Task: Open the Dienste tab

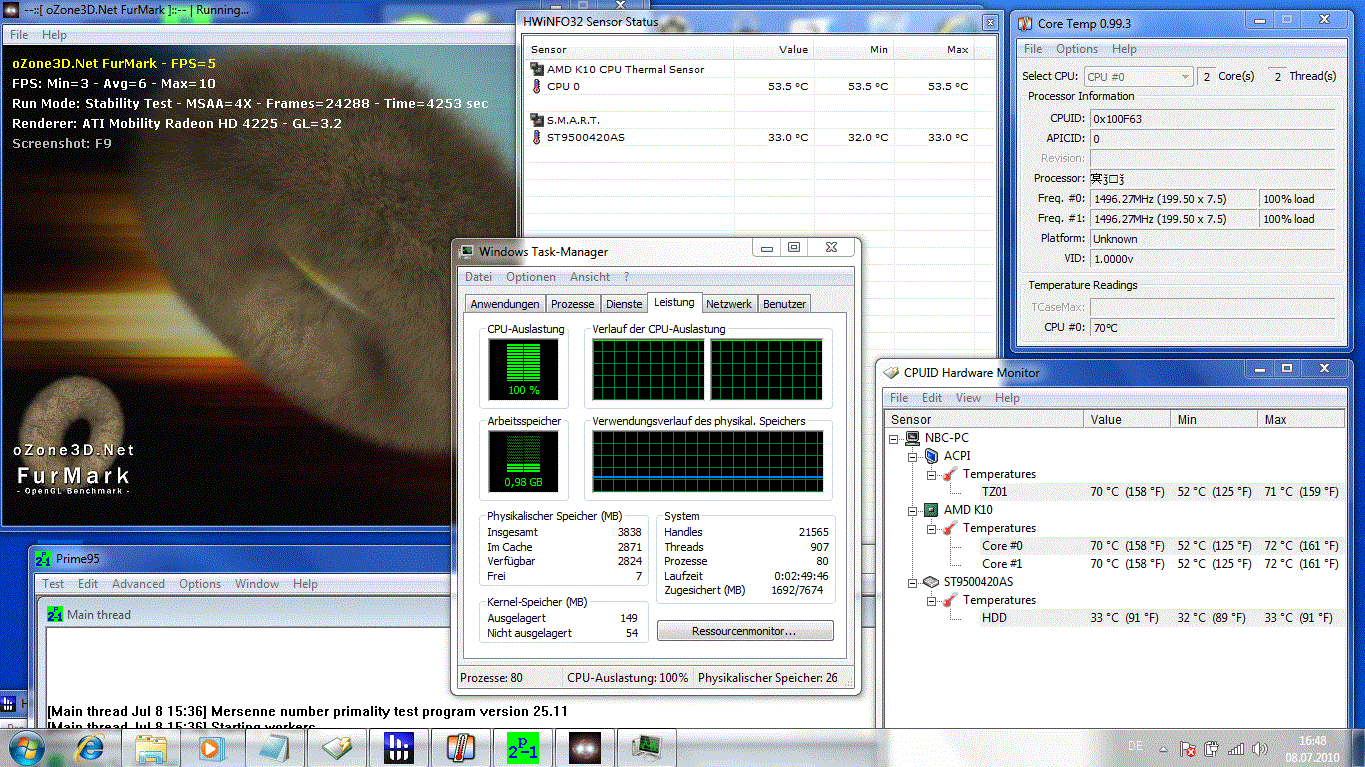Action: [624, 304]
